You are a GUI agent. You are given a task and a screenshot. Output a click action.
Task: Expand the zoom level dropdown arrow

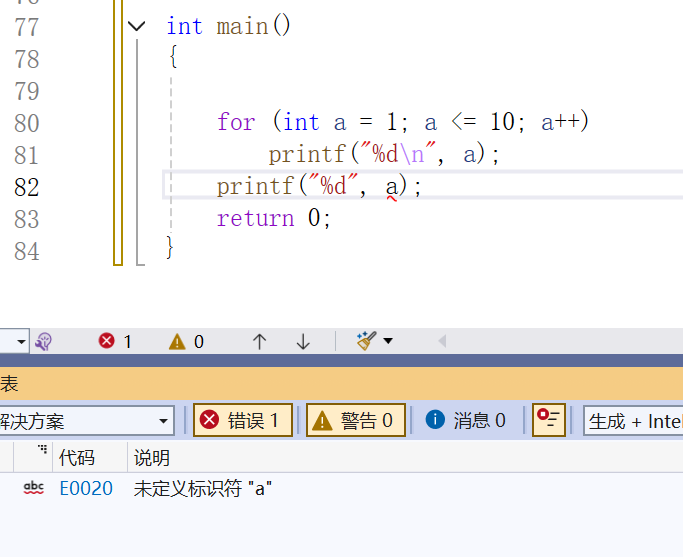click(x=21, y=341)
